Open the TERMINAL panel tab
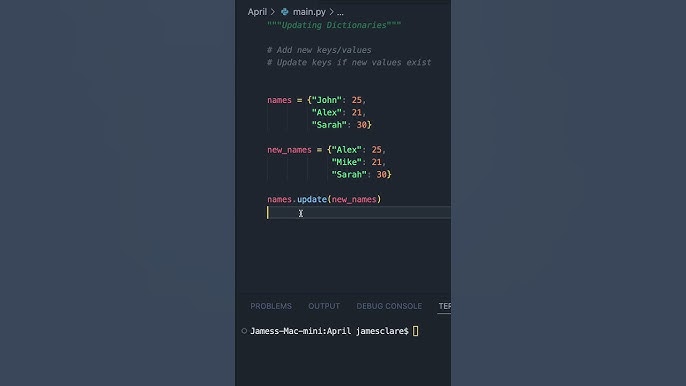686x386 pixels. pyautogui.click(x=444, y=306)
